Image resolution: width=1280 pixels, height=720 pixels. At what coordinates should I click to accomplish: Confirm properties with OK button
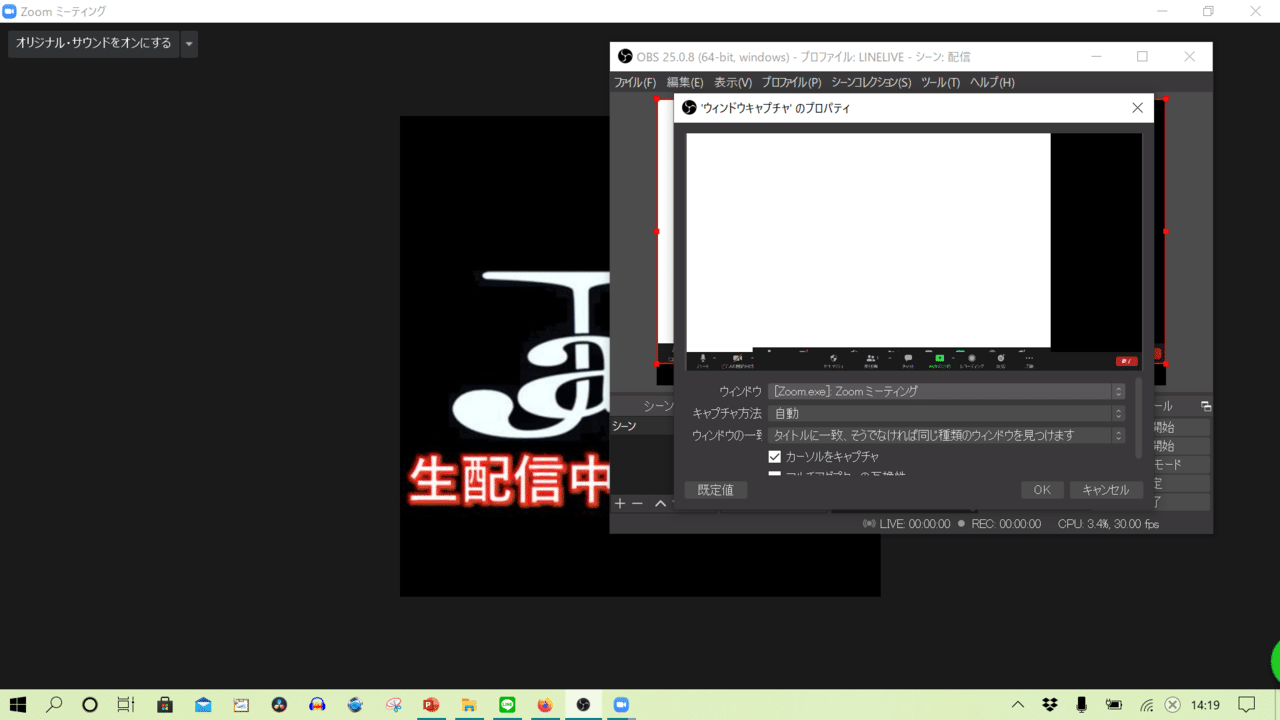(1042, 490)
